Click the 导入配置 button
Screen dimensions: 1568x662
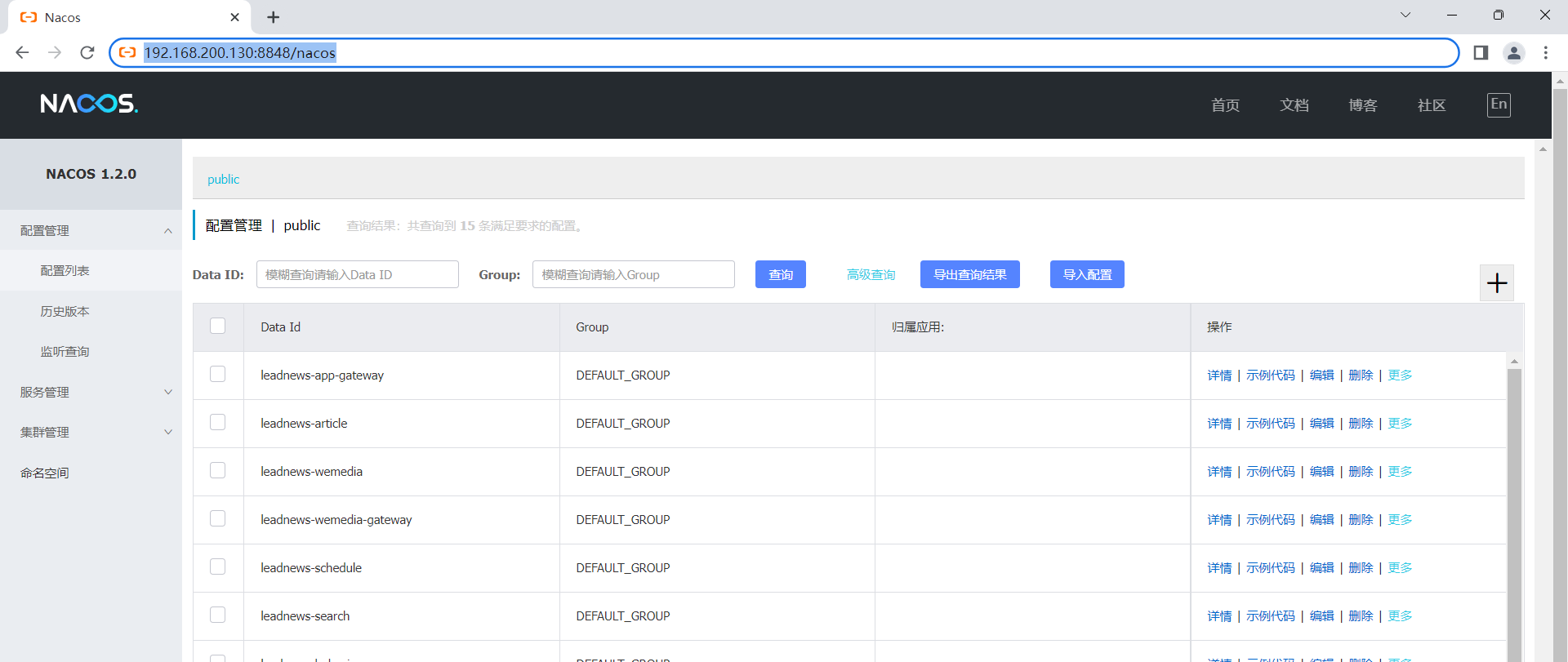click(x=1087, y=274)
